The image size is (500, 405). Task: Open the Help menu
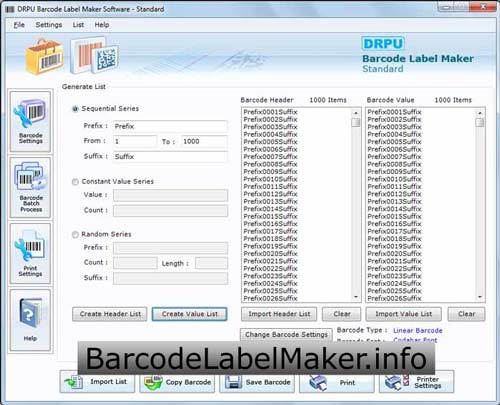(x=102, y=25)
